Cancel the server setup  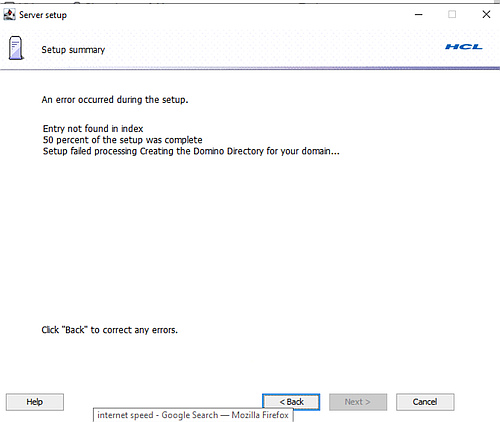[x=425, y=402]
